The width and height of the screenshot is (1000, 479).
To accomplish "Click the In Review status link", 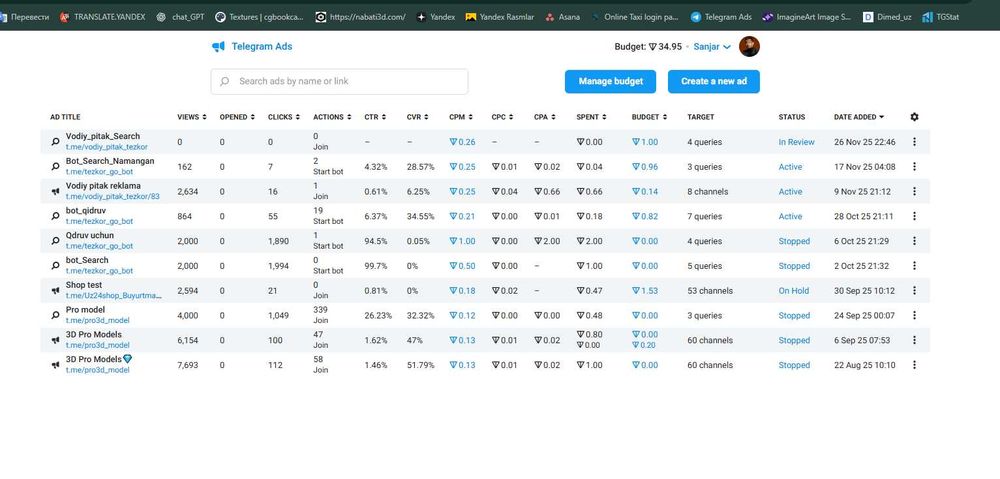I will tap(797, 142).
